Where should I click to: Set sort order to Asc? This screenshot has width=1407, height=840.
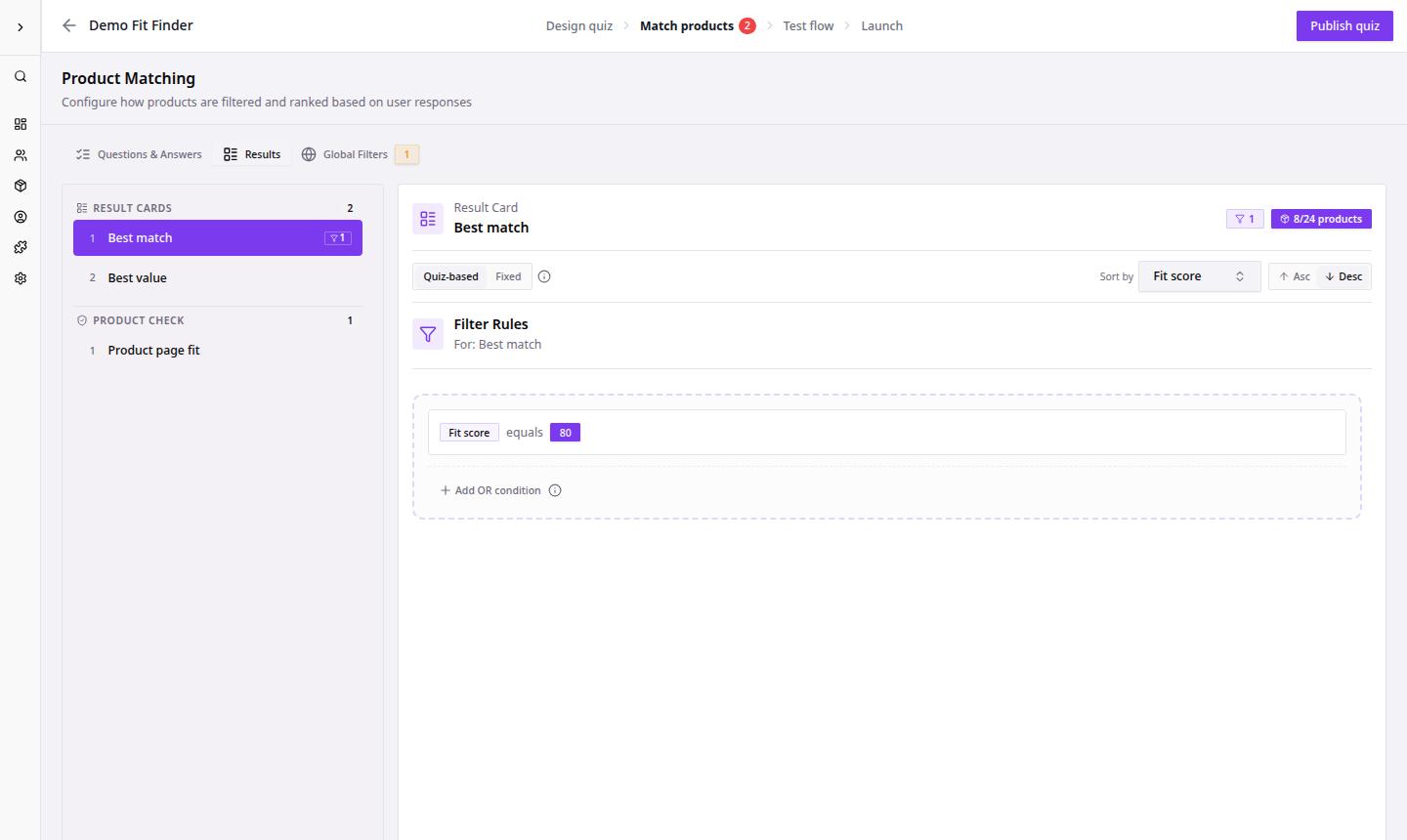coord(1295,276)
